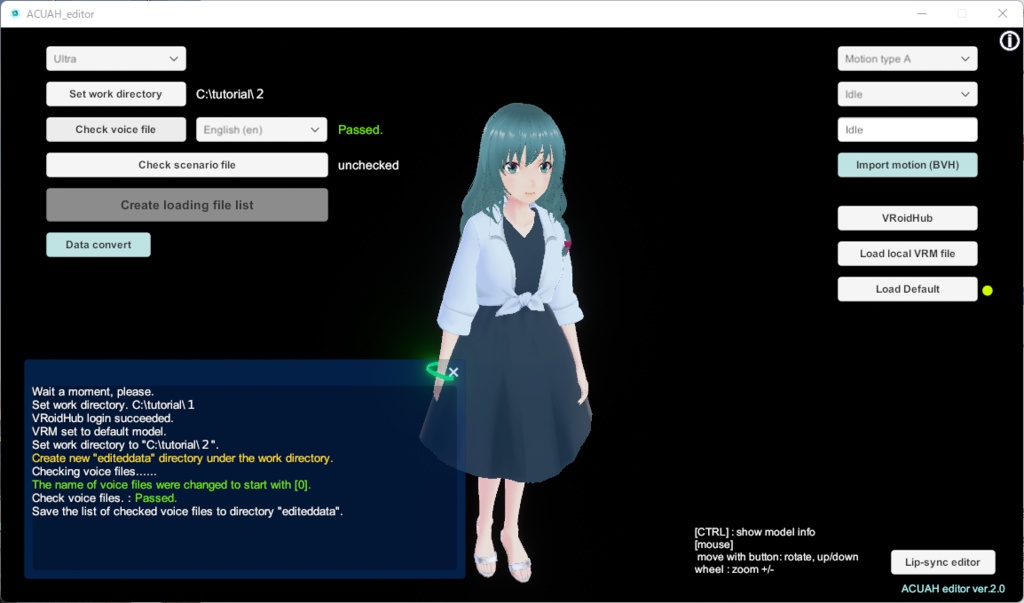Open the Ultra quality dropdown
Screen dimensions: 1024x603
pyautogui.click(x=115, y=58)
